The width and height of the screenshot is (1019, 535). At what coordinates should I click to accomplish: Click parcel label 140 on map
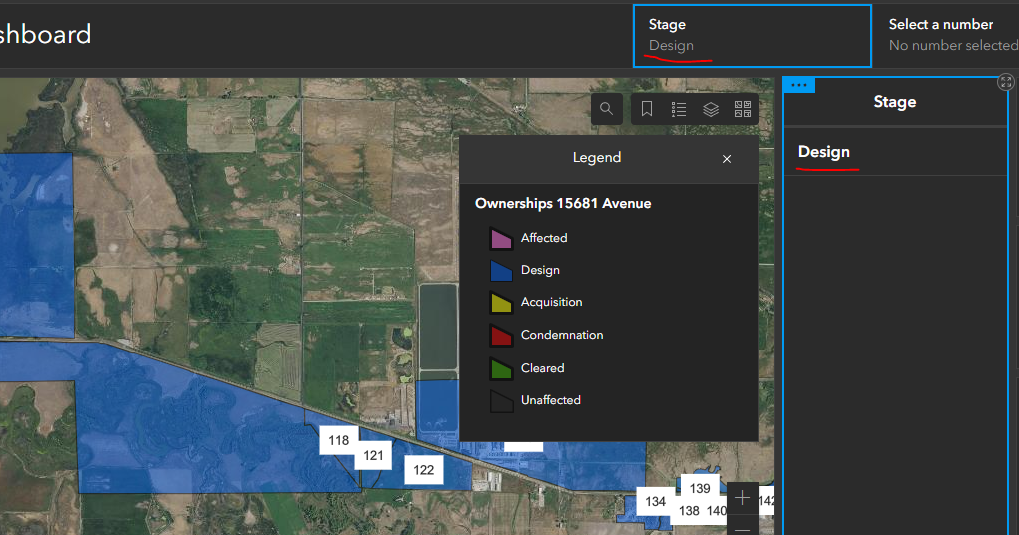[x=717, y=511]
